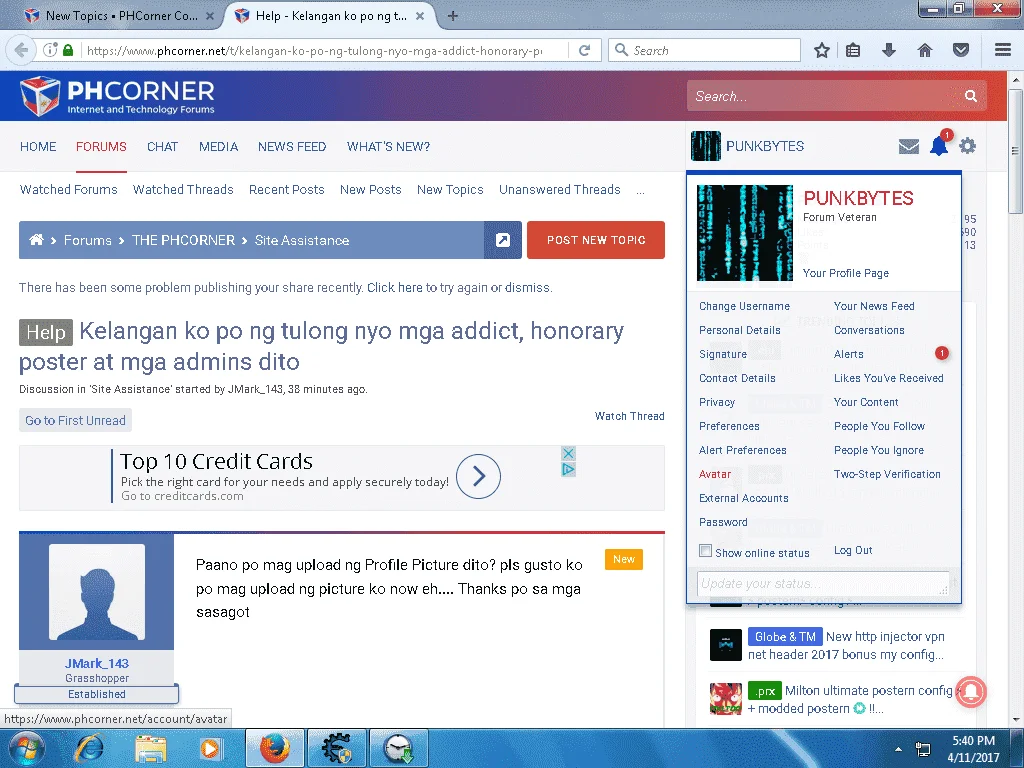This screenshot has height=768, width=1024.
Task: Switch to New Topics browser tab
Action: point(119,16)
